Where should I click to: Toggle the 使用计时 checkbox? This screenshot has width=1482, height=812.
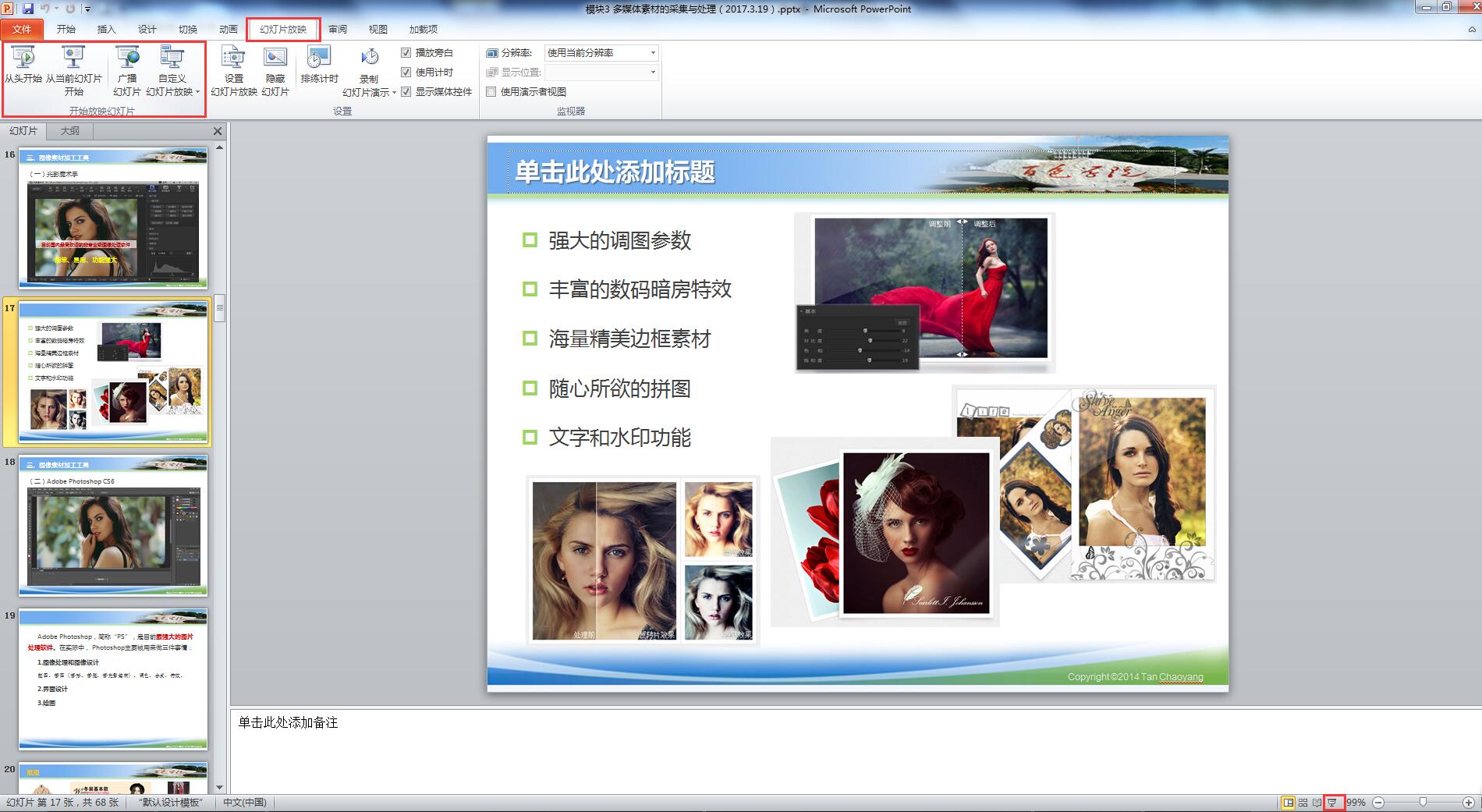(406, 72)
